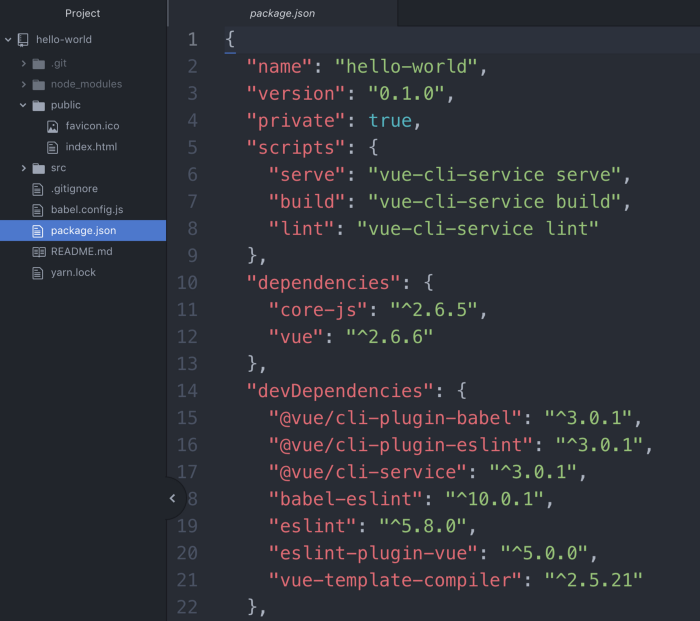The image size is (700, 621).
Task: Click the public folder icon
Action: pyautogui.click(x=38, y=105)
